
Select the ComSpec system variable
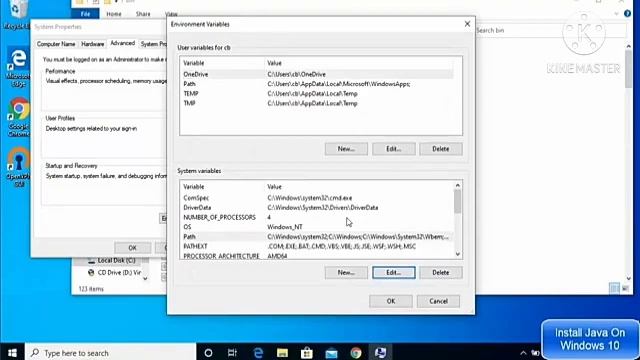tap(317, 198)
